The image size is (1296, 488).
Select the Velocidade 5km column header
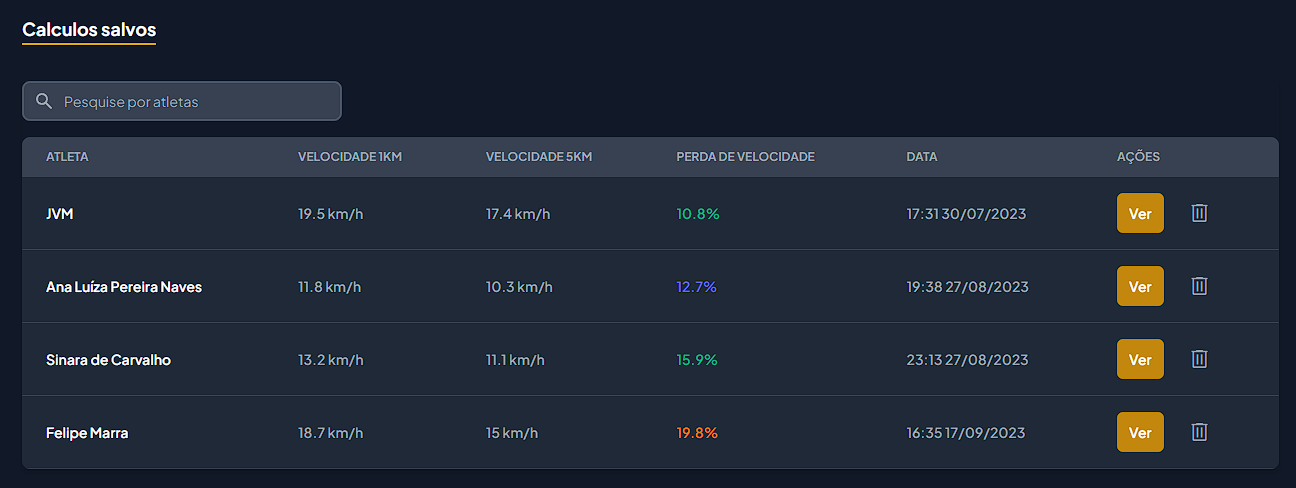point(539,157)
